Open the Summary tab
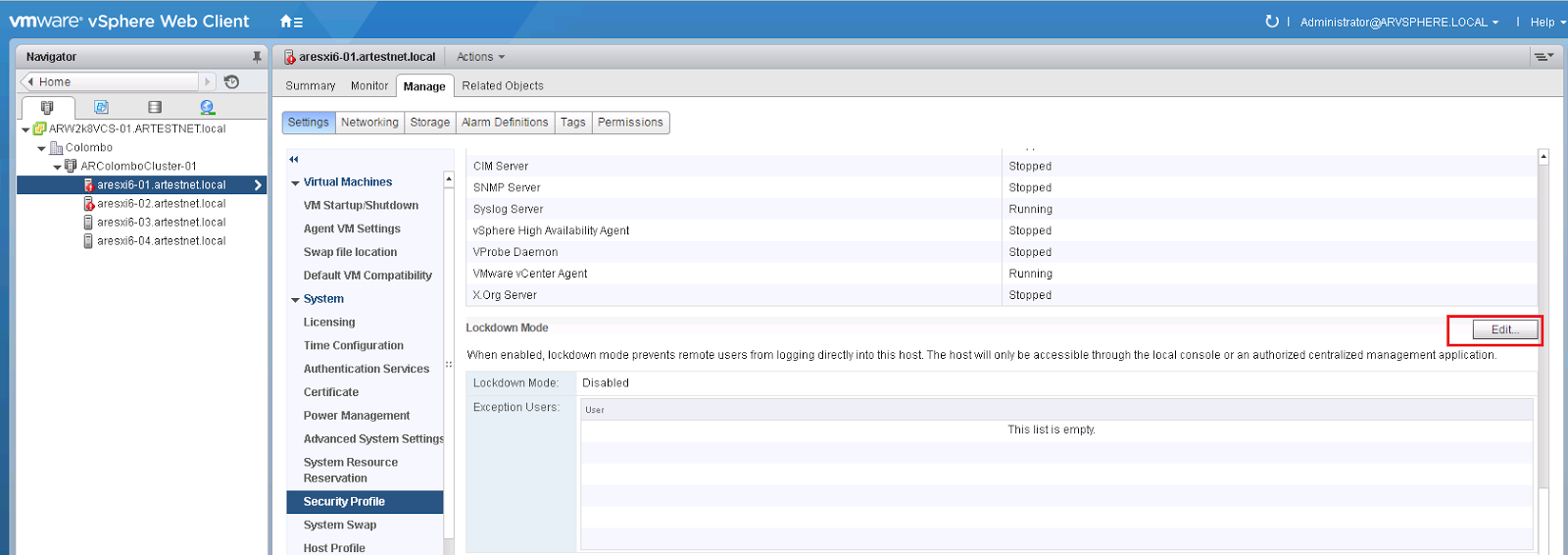Image resolution: width=1568 pixels, height=555 pixels. click(310, 85)
